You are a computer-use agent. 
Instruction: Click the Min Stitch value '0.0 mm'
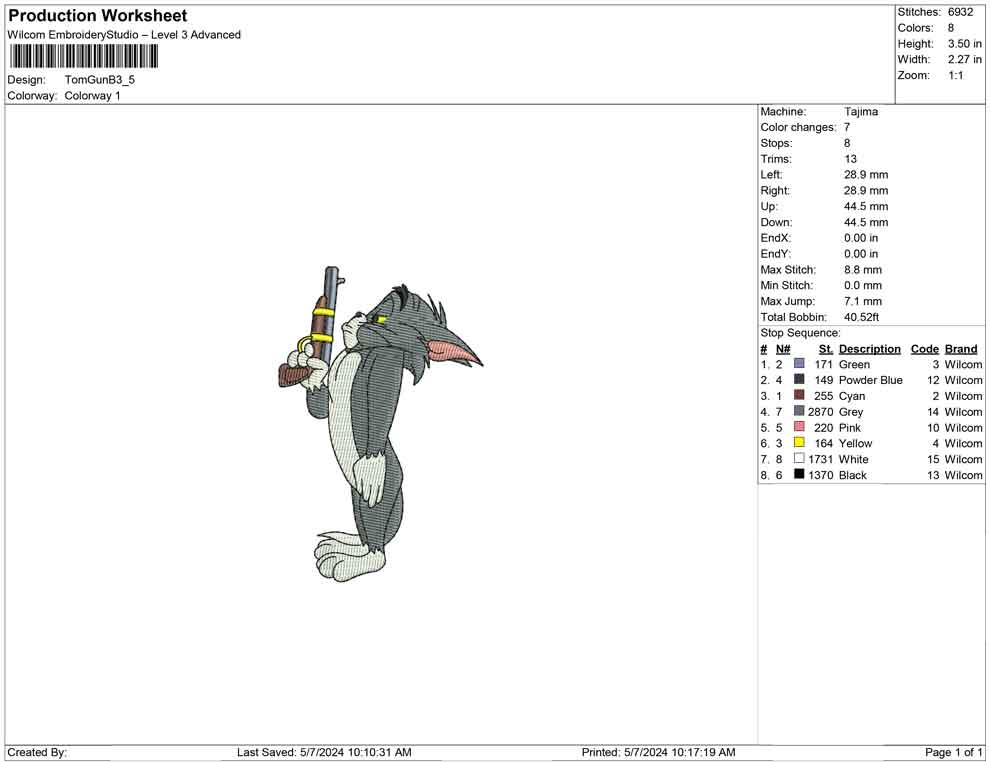(863, 285)
